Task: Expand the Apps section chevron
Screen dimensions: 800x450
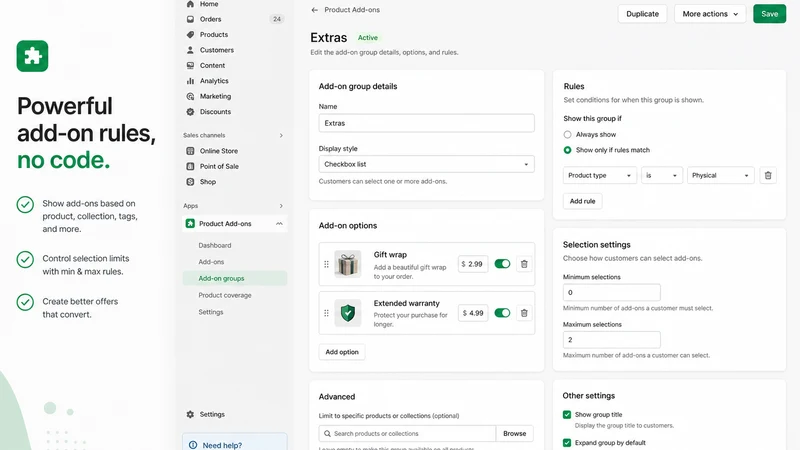Action: (281, 206)
